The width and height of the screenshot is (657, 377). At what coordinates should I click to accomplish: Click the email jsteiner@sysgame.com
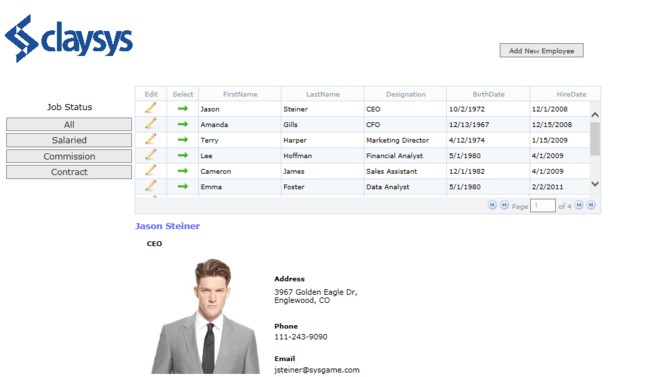tap(317, 370)
